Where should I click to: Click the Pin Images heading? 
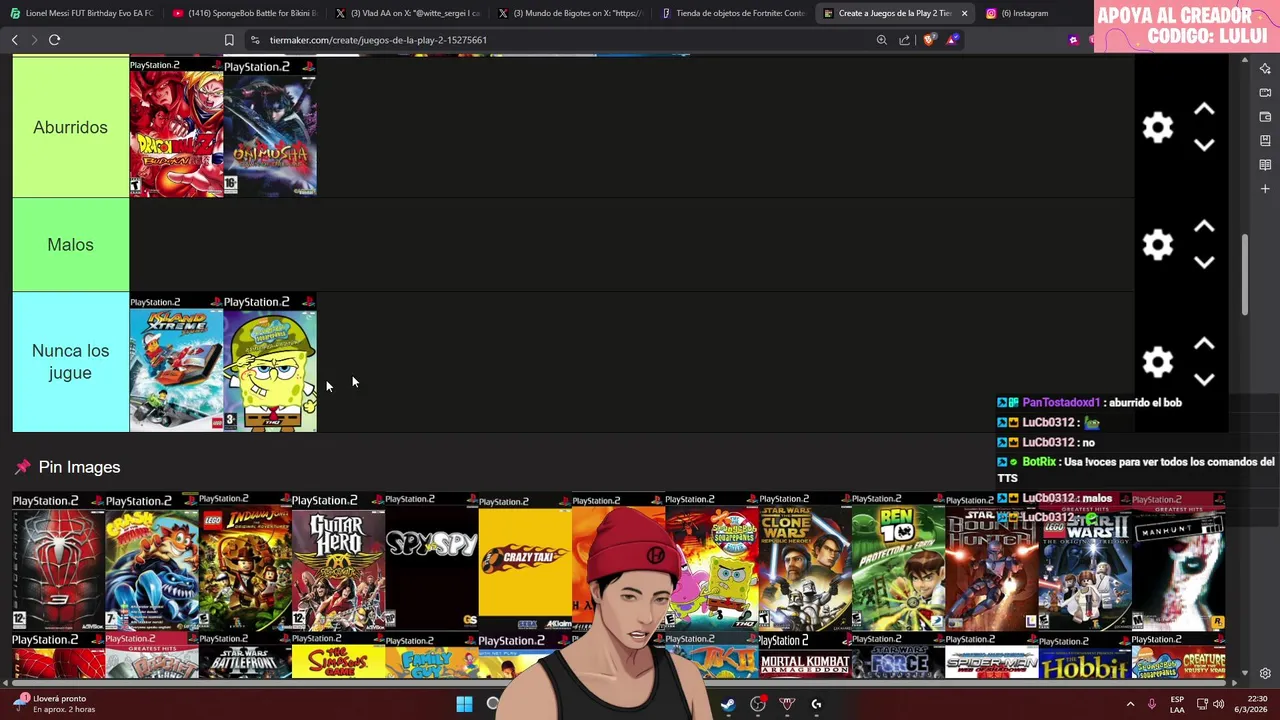point(79,467)
